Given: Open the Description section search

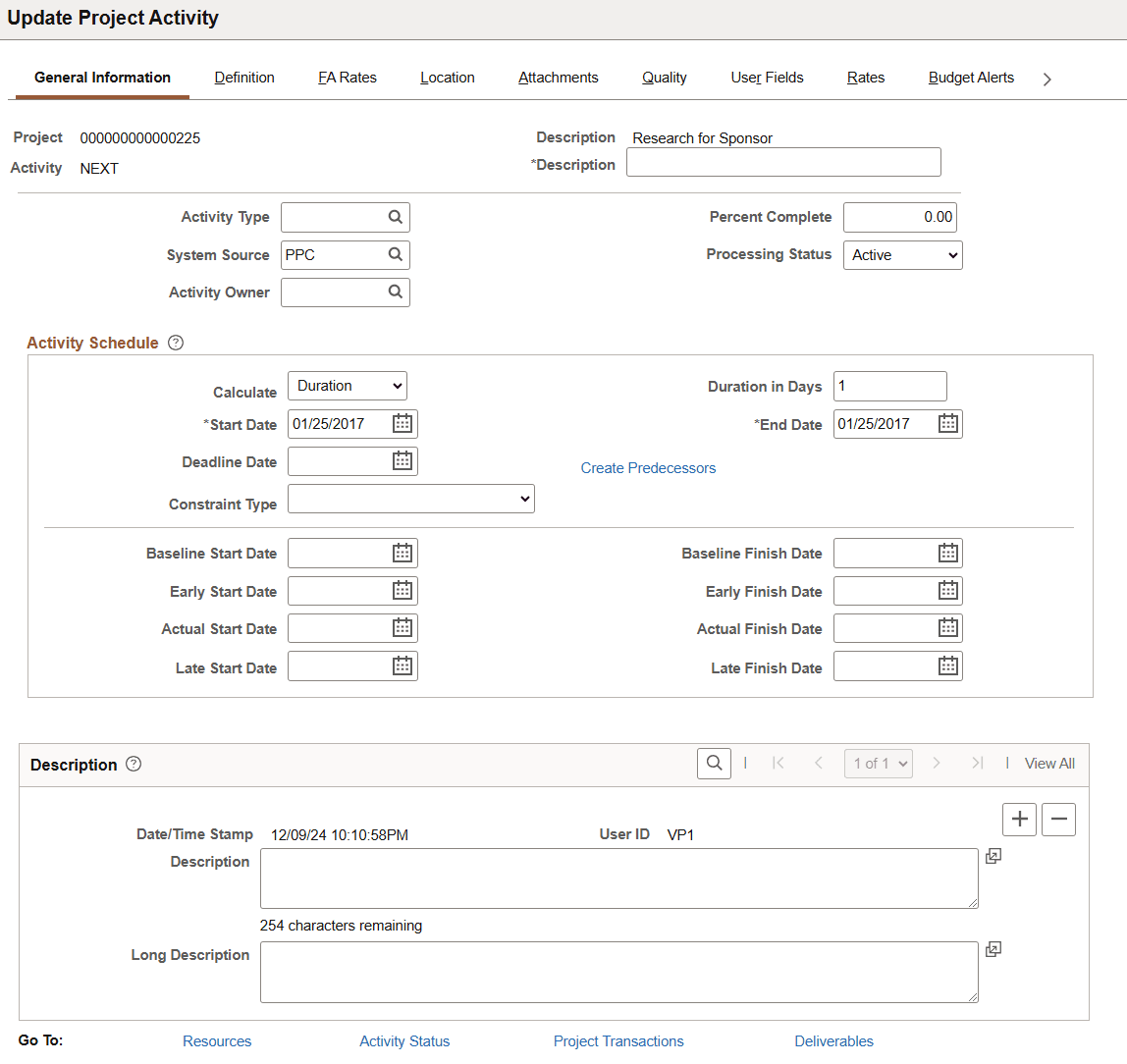Looking at the screenshot, I should (714, 763).
